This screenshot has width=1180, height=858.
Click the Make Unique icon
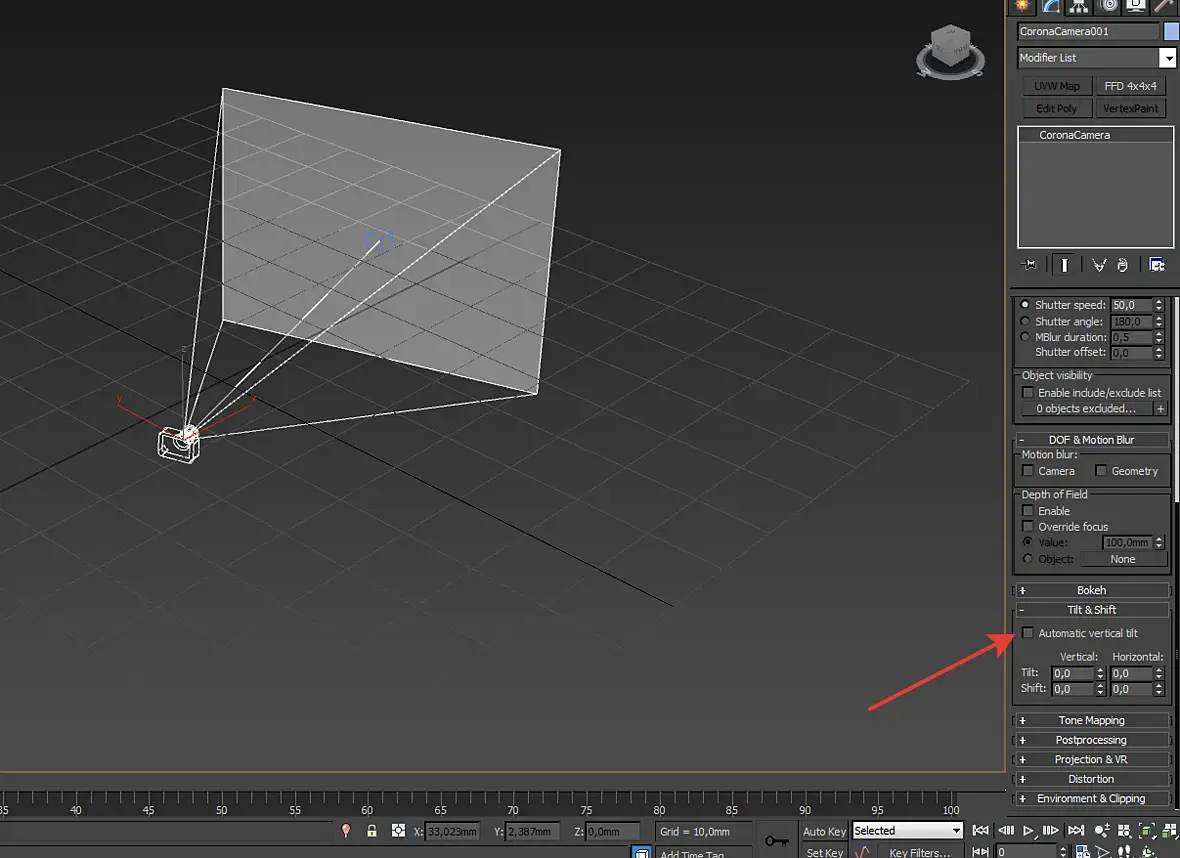[x=1099, y=265]
